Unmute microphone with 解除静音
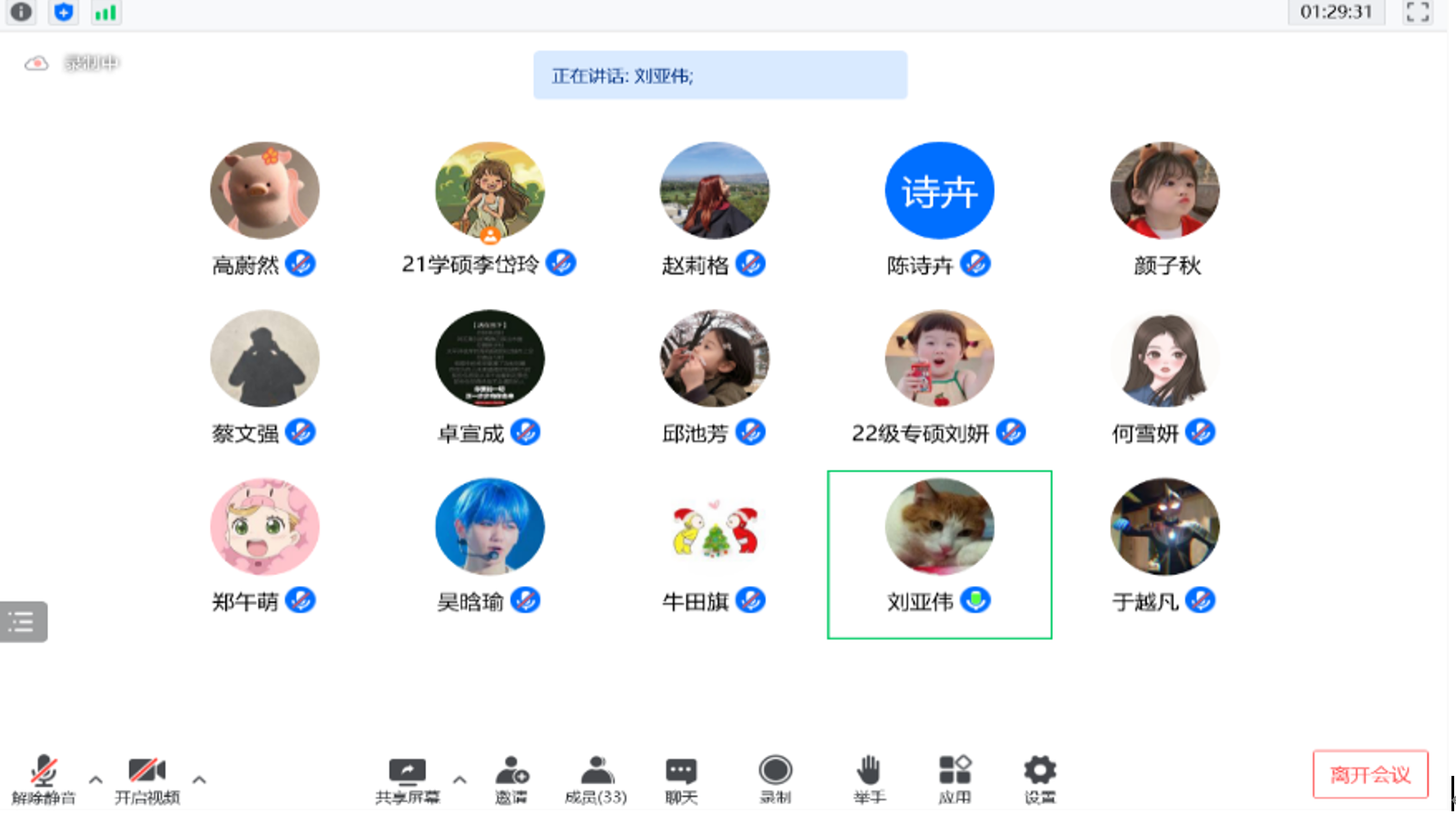The width and height of the screenshot is (1456, 824). point(44,779)
